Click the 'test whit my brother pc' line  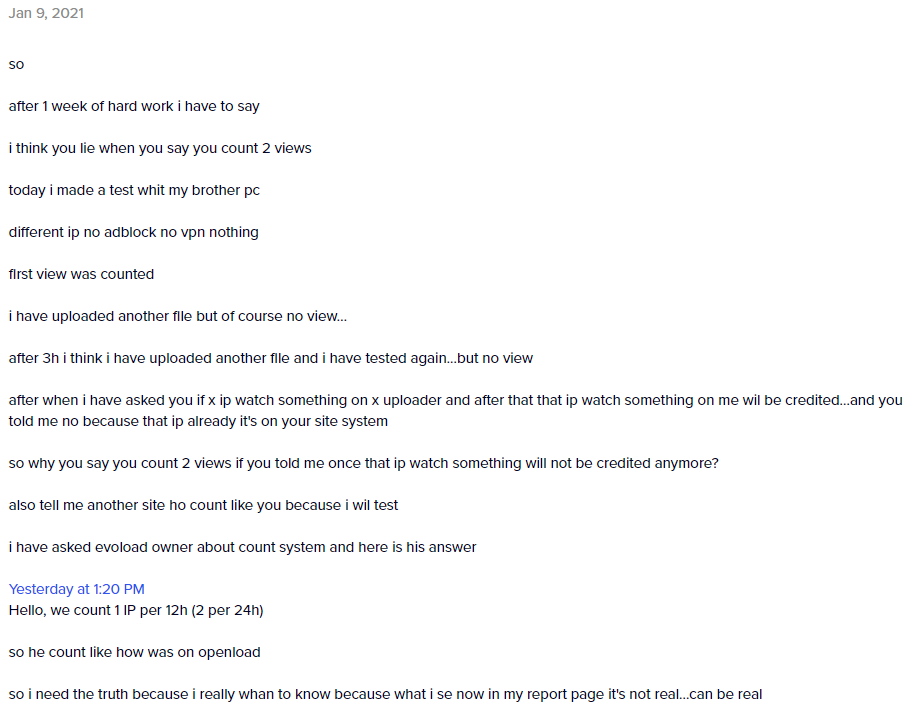pyautogui.click(x=134, y=190)
